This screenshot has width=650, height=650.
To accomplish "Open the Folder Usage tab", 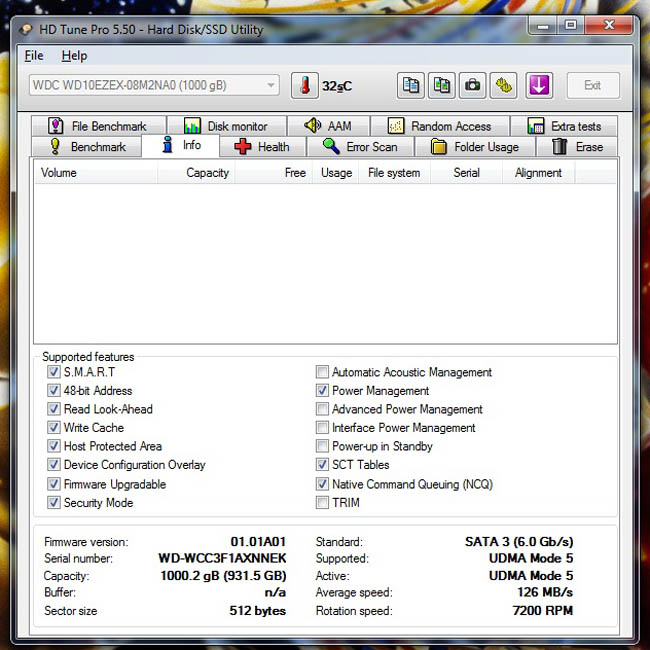I will click(475, 147).
